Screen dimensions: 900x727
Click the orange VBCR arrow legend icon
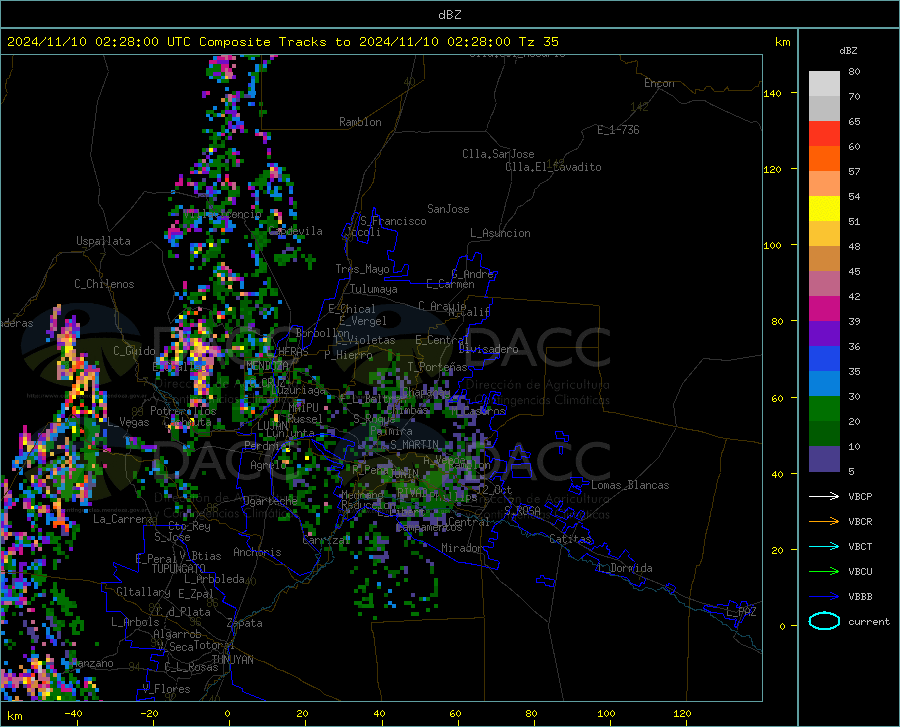tap(824, 522)
